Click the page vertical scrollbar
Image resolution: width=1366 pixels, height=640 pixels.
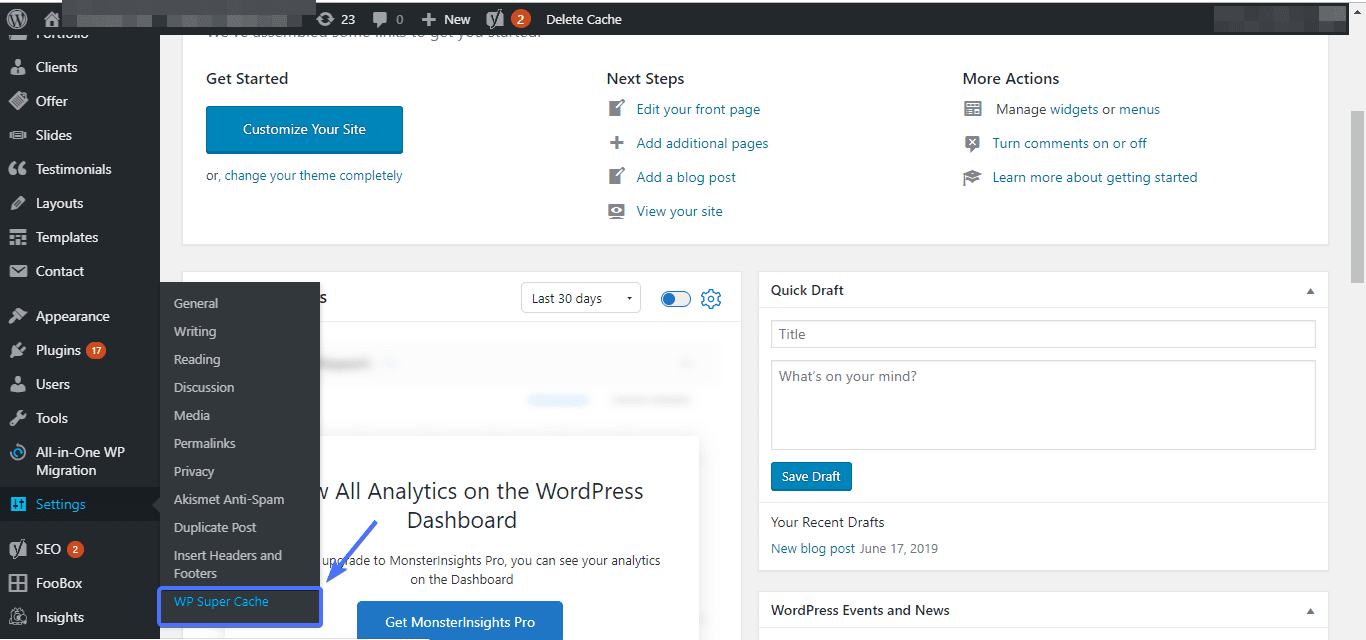point(1357,195)
